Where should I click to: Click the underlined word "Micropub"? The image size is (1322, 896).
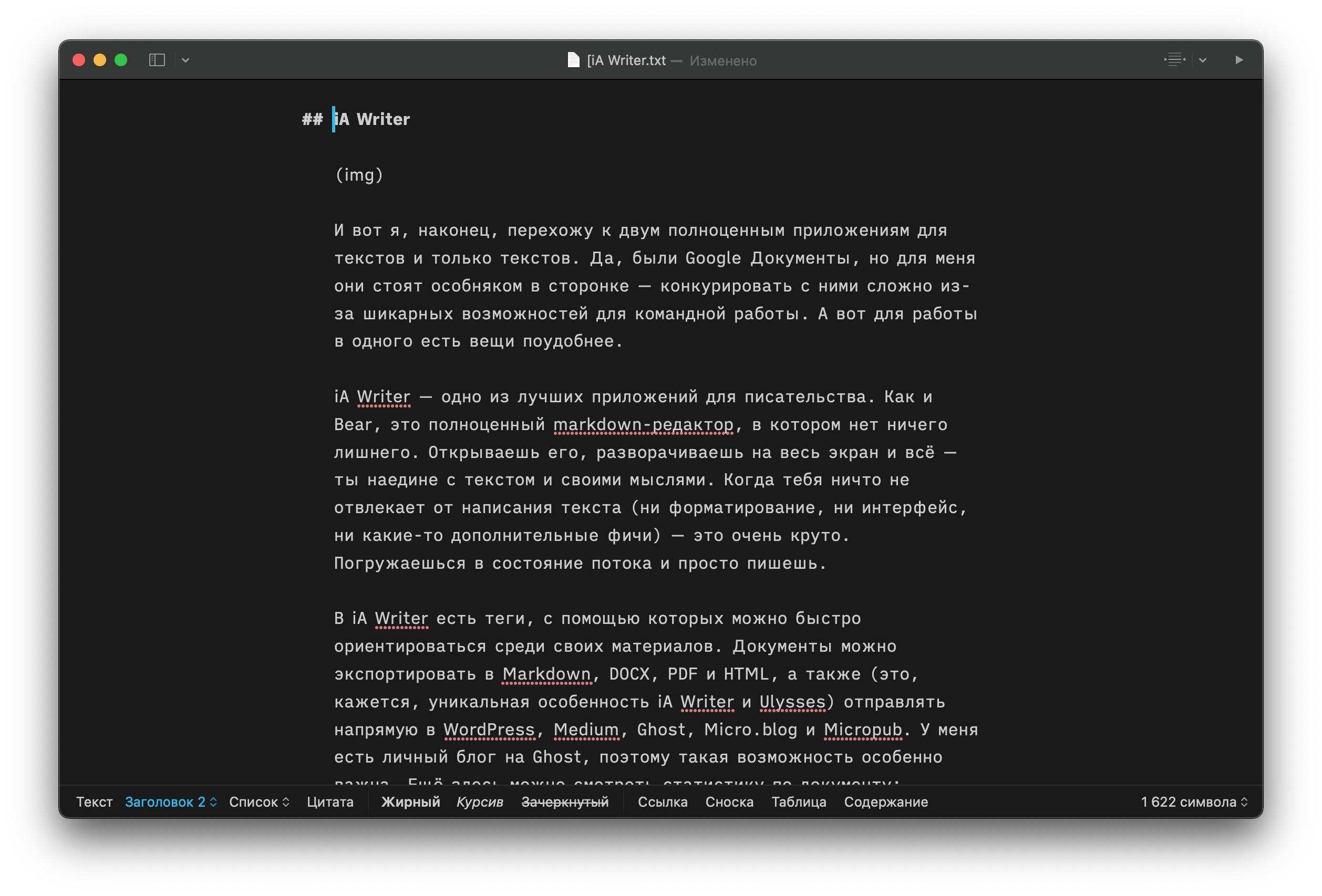pyautogui.click(x=862, y=730)
